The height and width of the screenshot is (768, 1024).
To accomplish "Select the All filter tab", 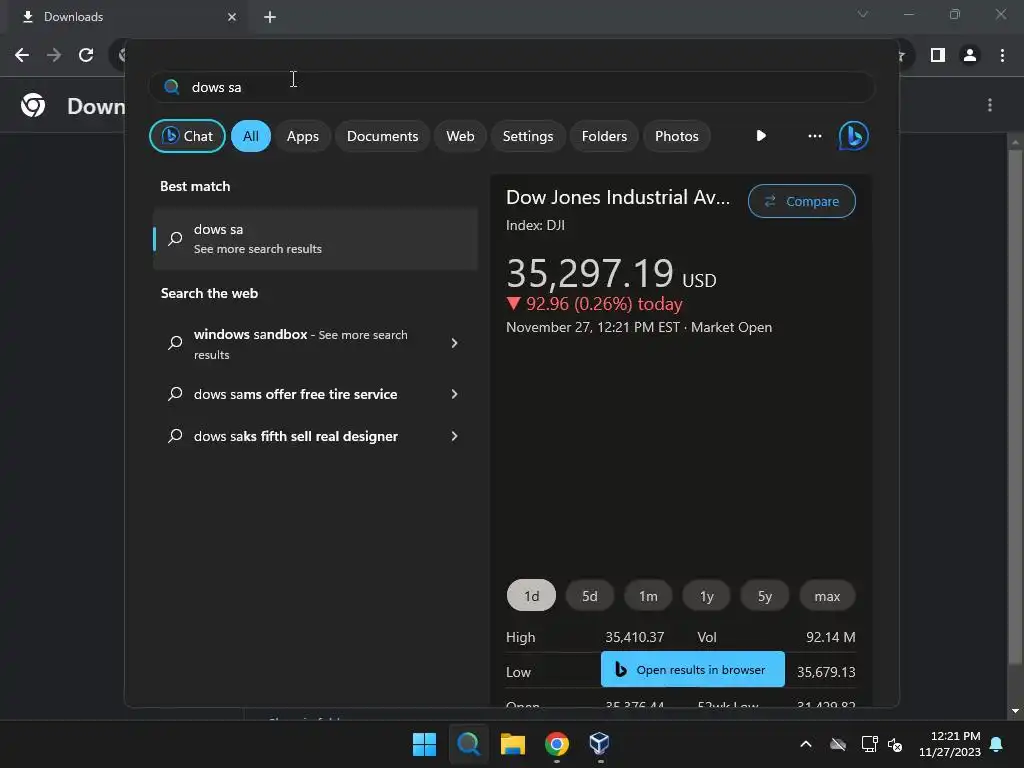I will pyautogui.click(x=251, y=136).
